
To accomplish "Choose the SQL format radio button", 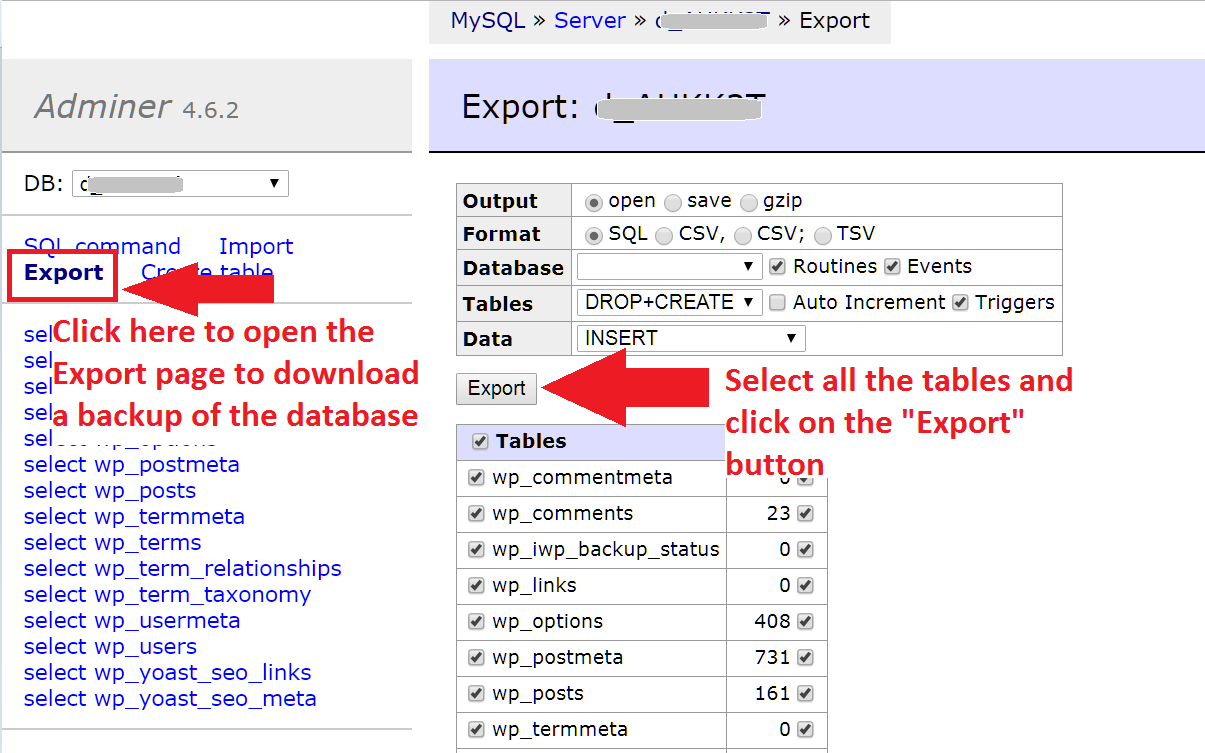I will tap(594, 236).
